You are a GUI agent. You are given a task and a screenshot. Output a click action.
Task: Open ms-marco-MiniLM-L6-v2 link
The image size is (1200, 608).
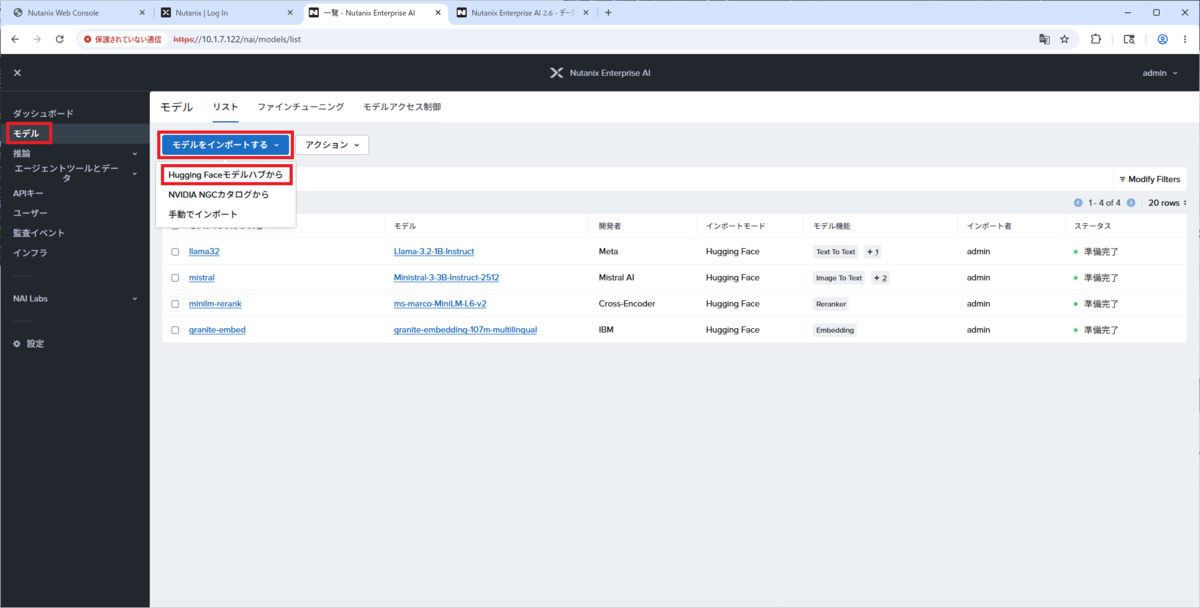coord(440,304)
